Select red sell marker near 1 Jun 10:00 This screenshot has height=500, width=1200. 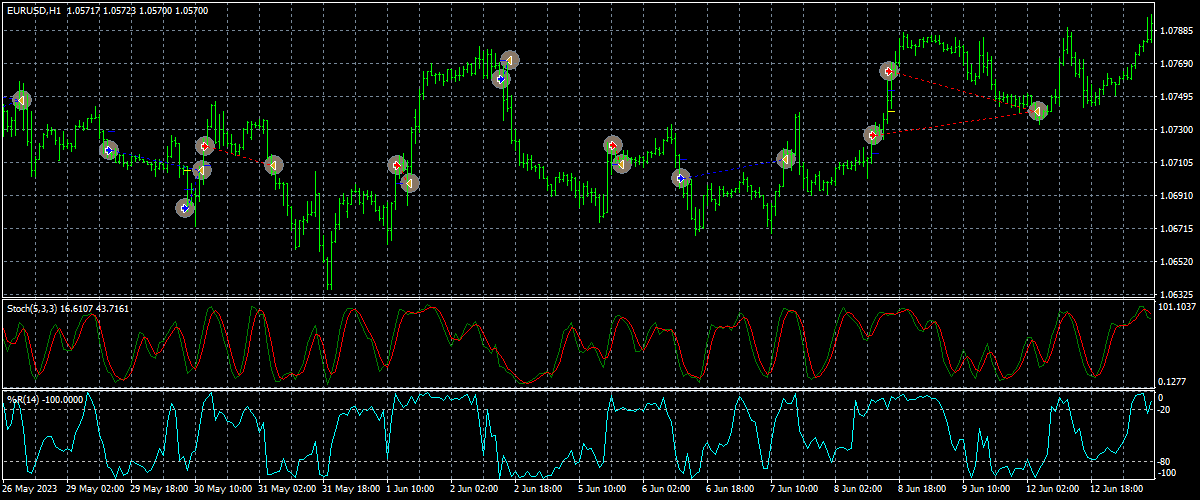pyautogui.click(x=398, y=165)
